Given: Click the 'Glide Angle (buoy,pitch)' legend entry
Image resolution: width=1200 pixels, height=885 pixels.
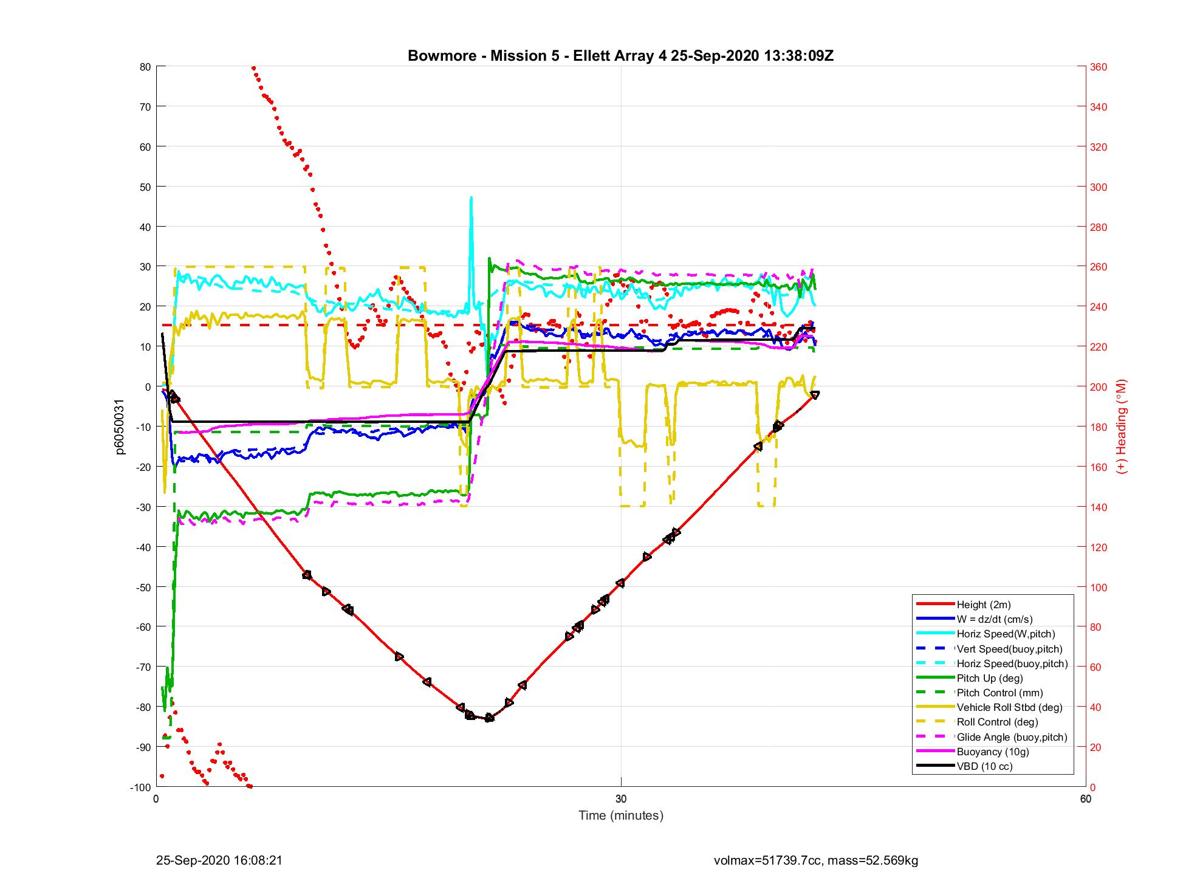Looking at the screenshot, I should 993,736.
